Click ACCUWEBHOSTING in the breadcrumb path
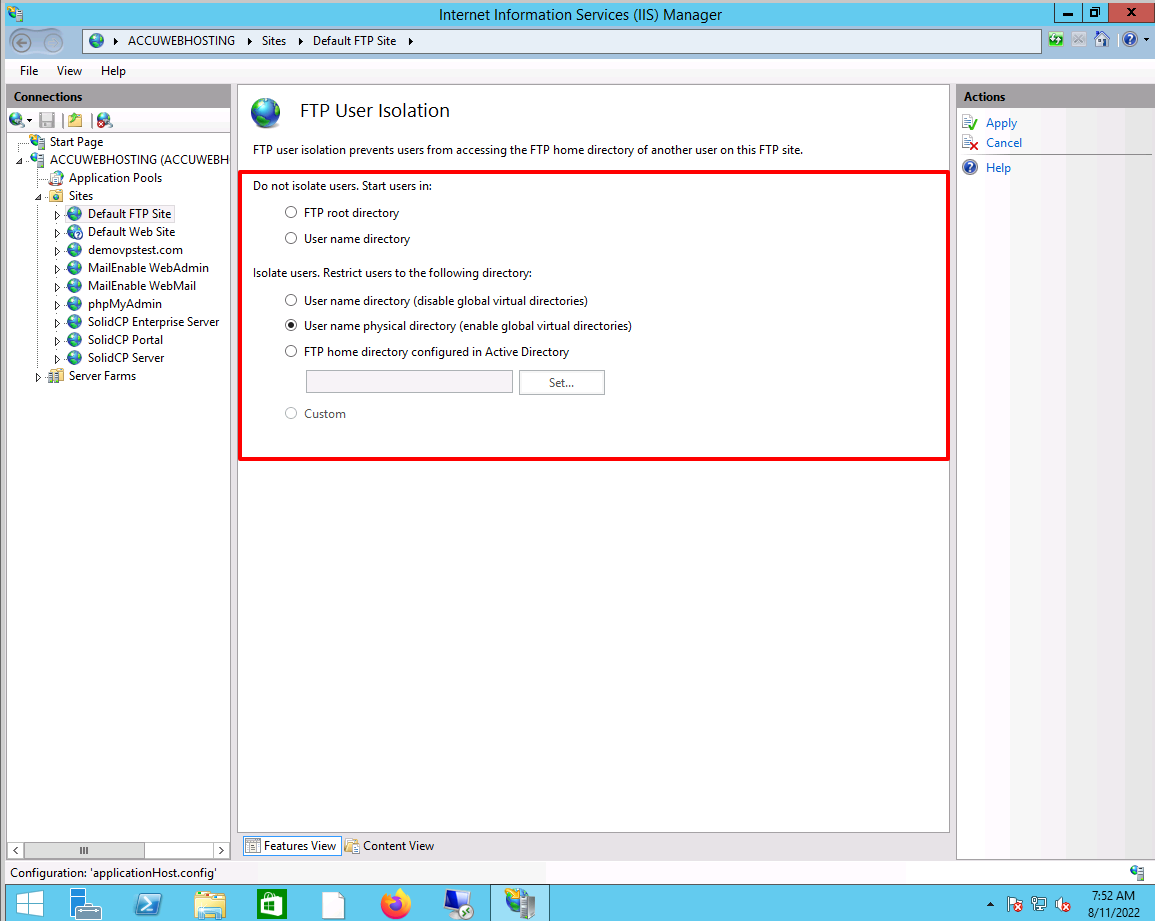Image resolution: width=1155 pixels, height=921 pixels. (181, 41)
